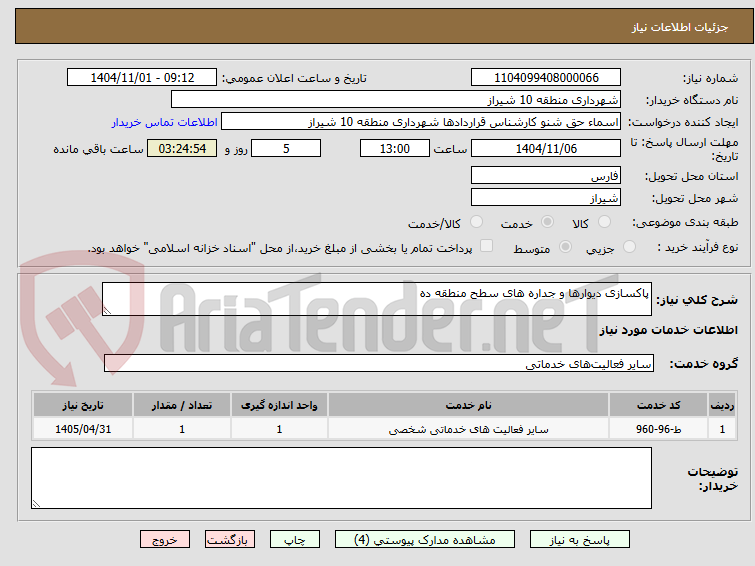Screen dimensions: 755x566
Task: Click the resize handle of توضیحات خریدار textarea
Action: click(36, 504)
